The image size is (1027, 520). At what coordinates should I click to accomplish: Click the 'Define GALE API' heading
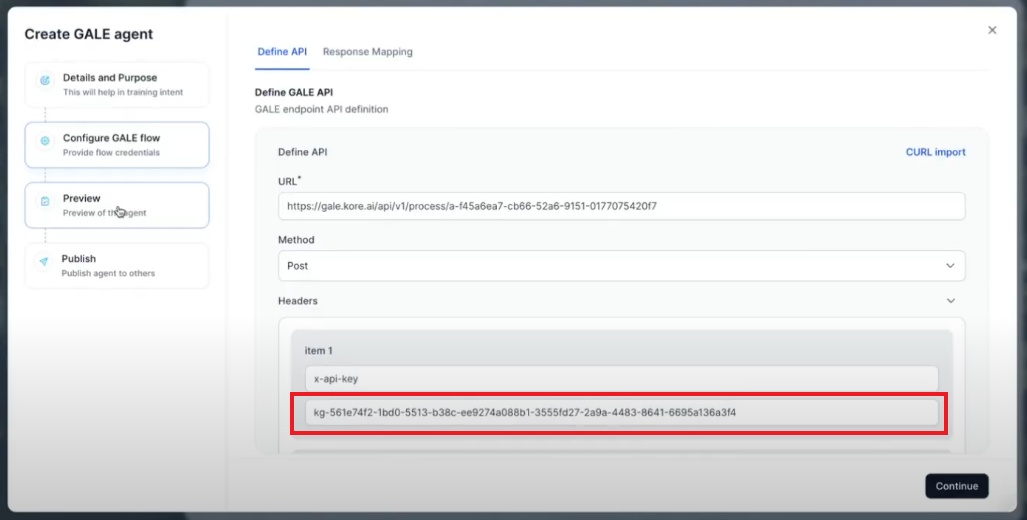(x=293, y=92)
